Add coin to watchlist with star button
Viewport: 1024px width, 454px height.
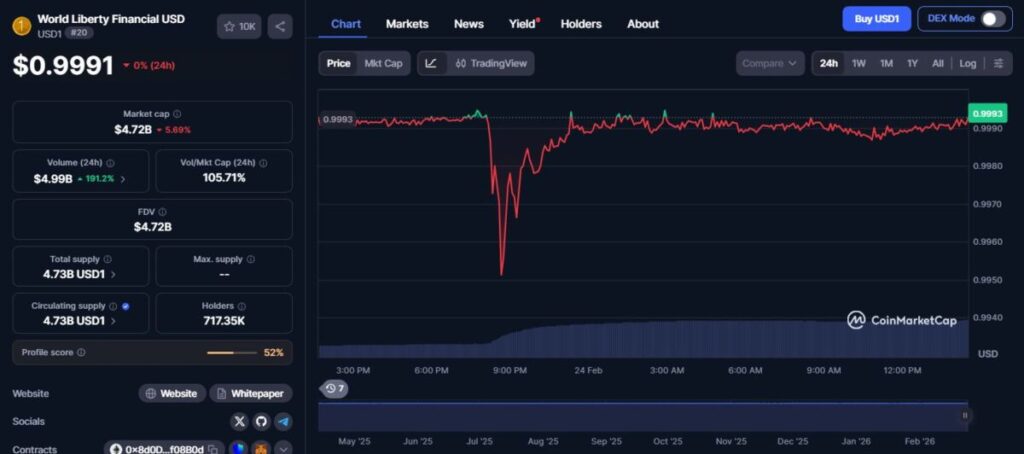coord(239,27)
